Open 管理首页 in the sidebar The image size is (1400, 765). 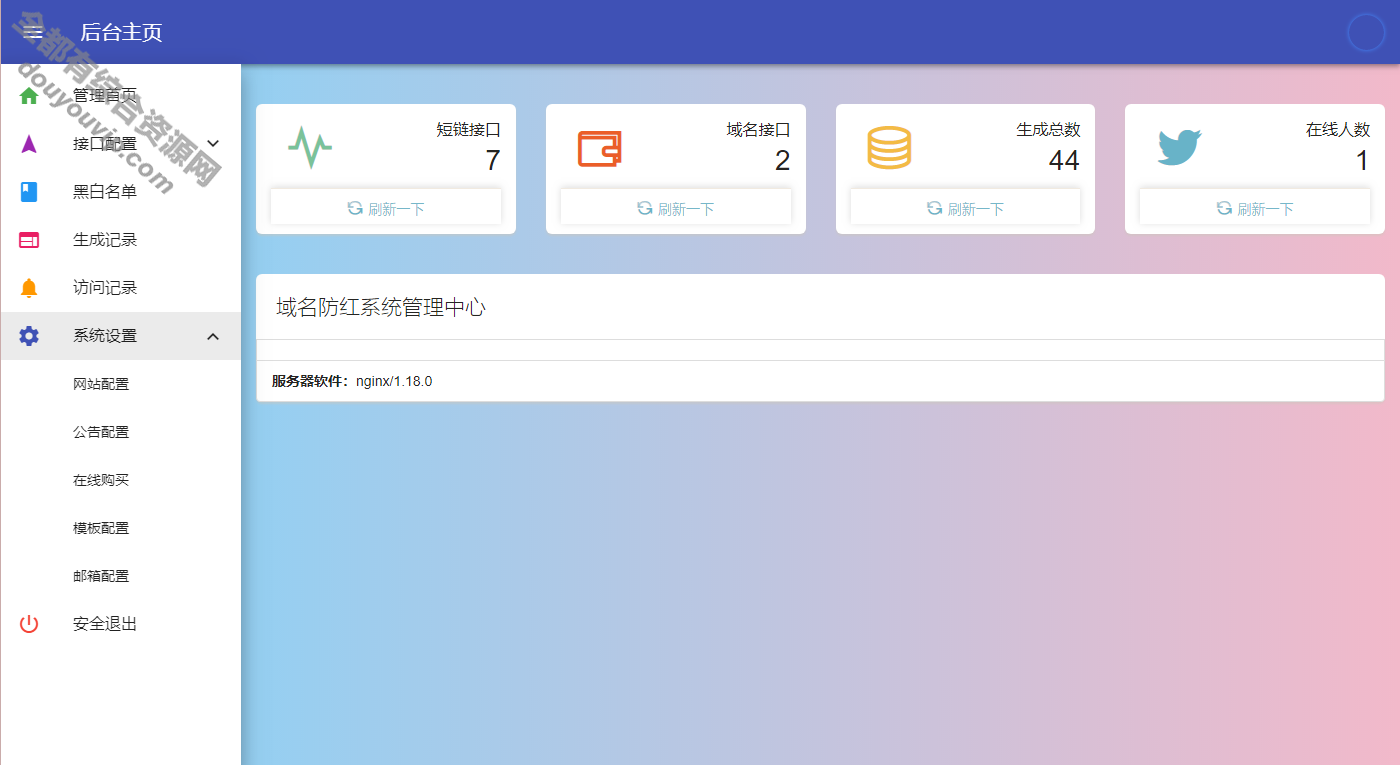point(120,96)
